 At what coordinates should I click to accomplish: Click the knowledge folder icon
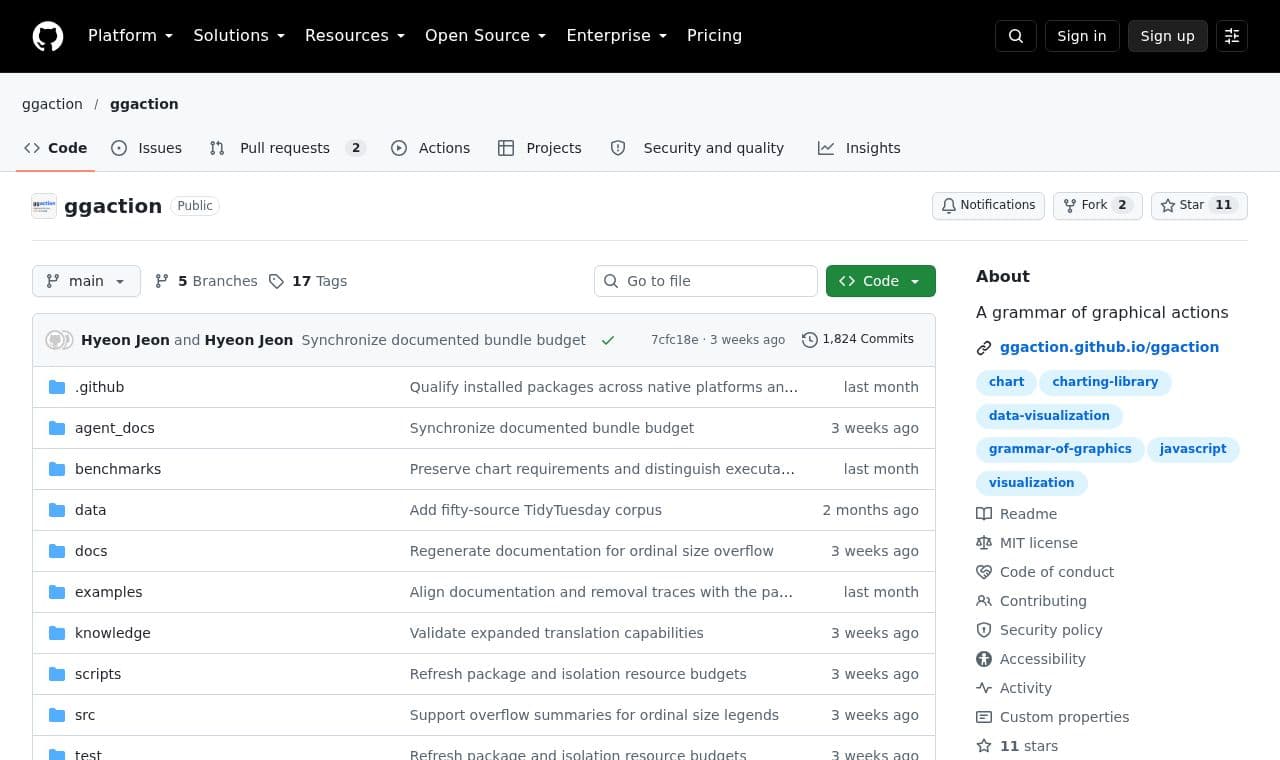[x=57, y=633]
